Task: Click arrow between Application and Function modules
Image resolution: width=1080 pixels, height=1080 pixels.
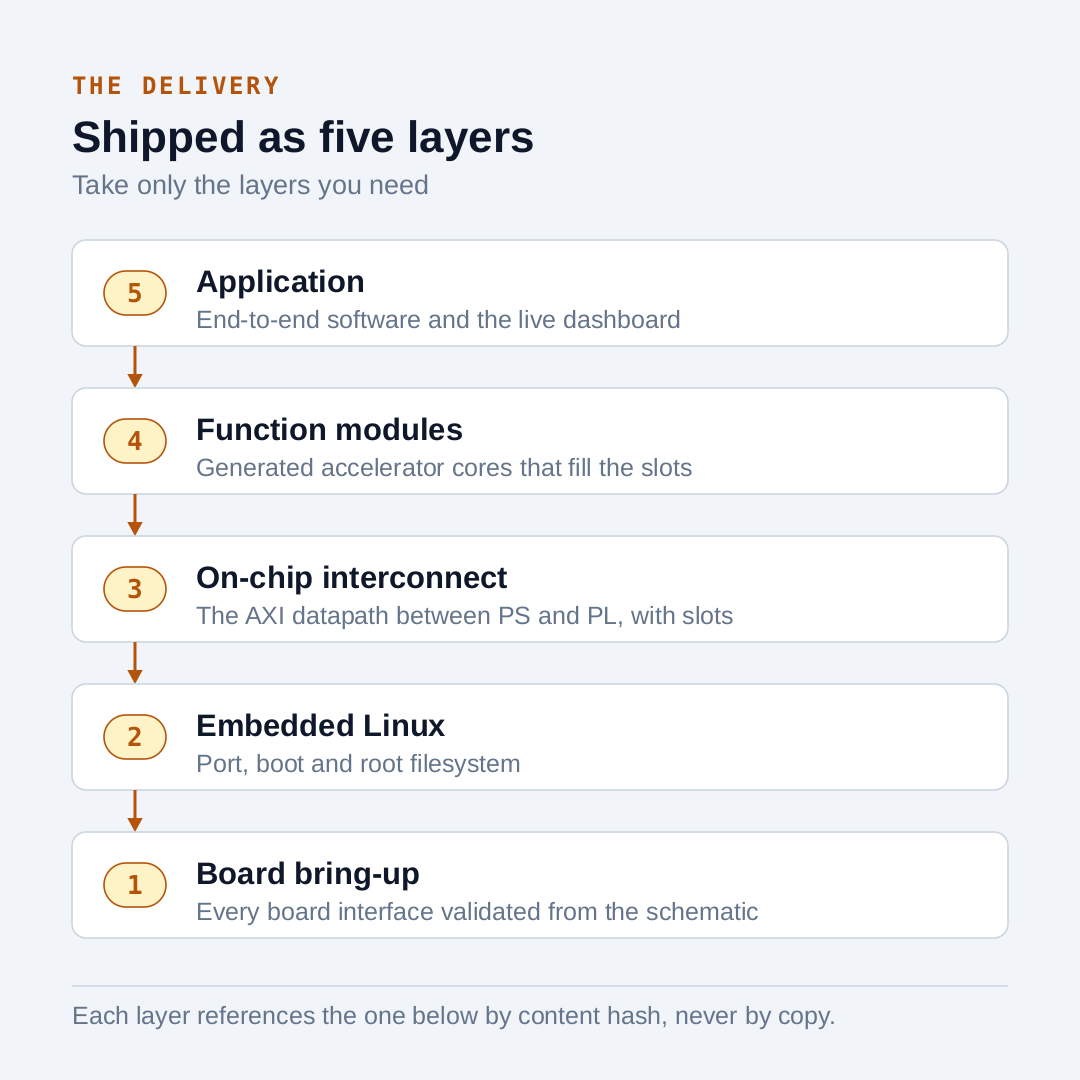Action: 135,367
